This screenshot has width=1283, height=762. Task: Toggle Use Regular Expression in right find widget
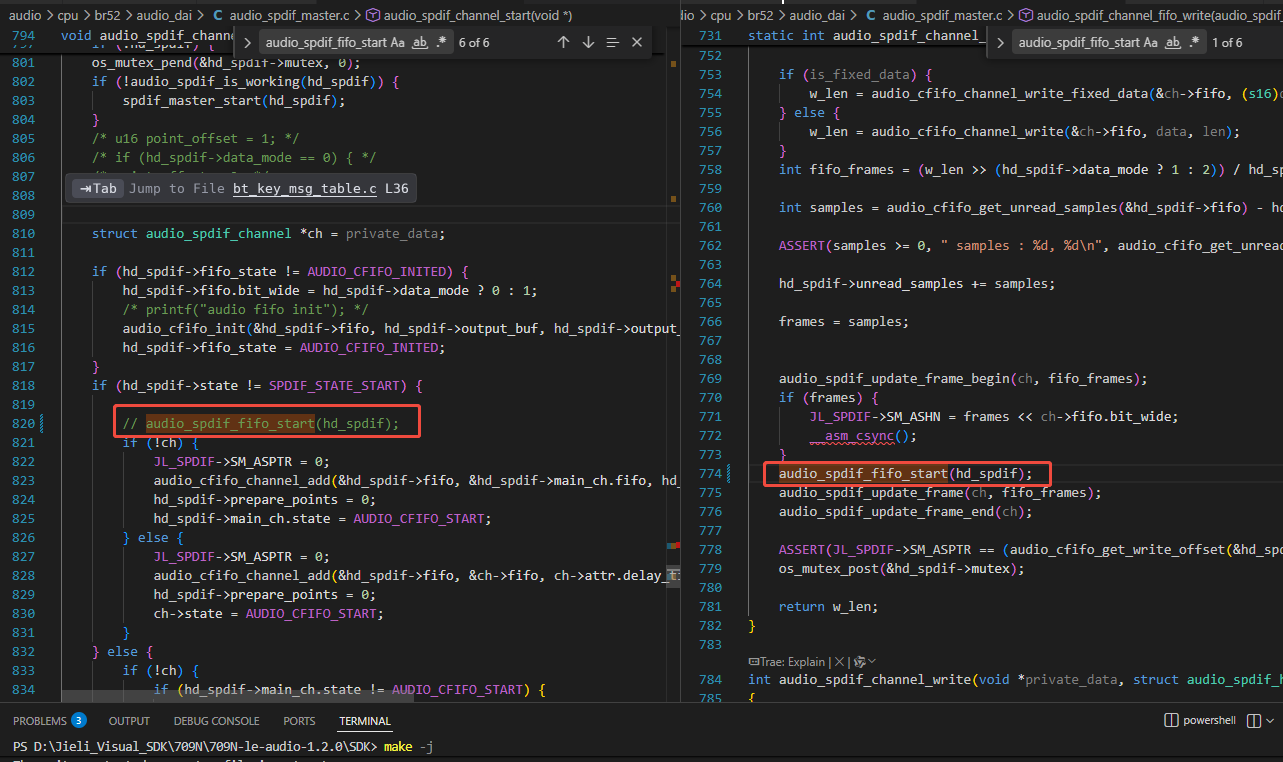point(1194,42)
